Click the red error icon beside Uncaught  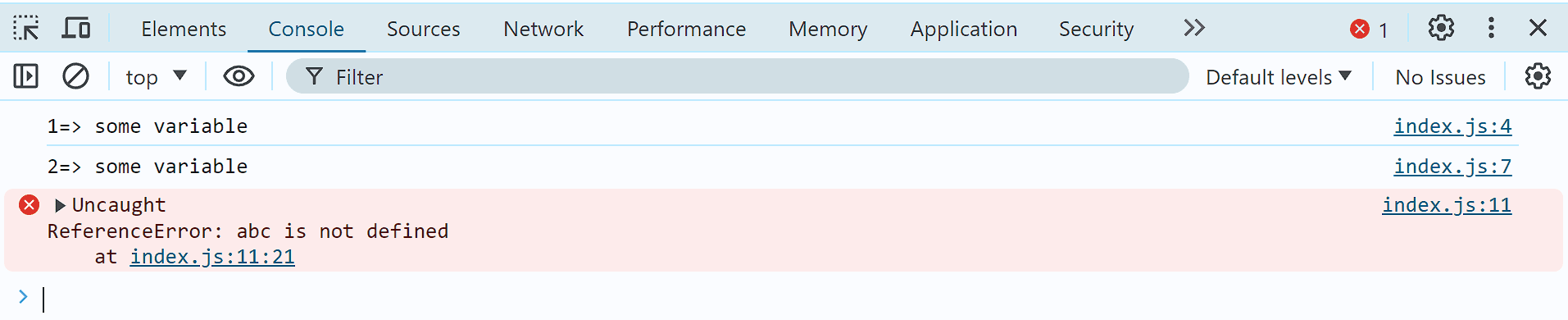click(29, 204)
